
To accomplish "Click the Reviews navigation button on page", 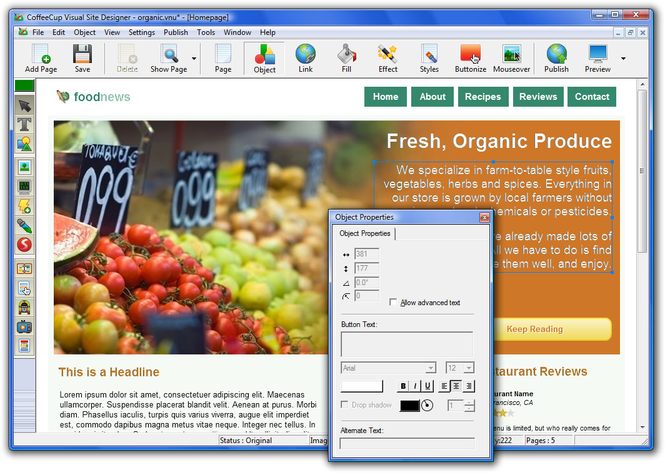I will (538, 97).
